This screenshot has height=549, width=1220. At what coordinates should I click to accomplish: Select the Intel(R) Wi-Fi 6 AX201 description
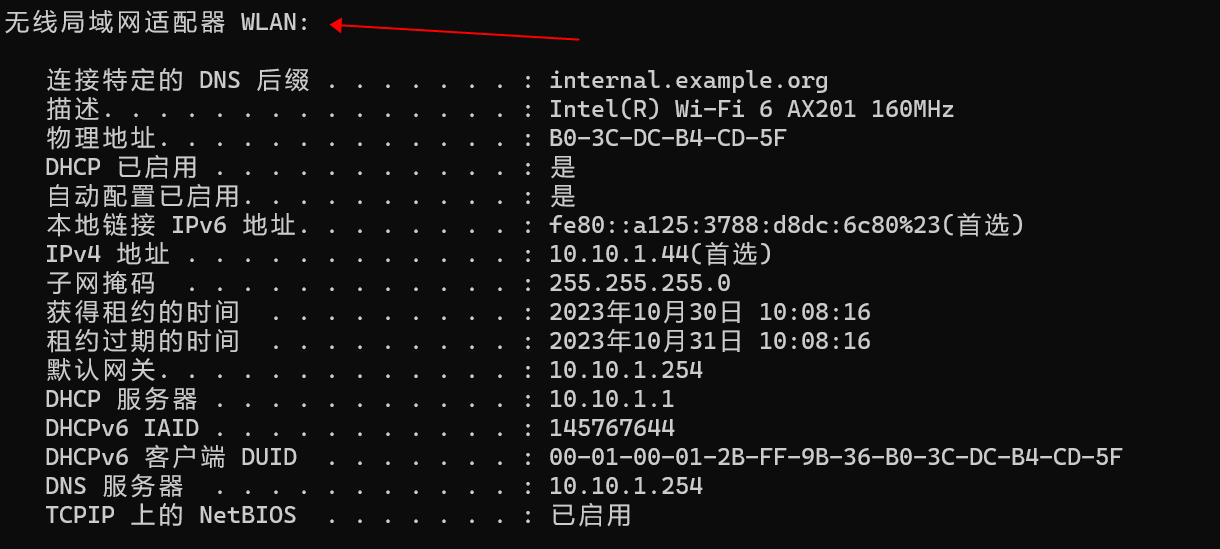[751, 110]
